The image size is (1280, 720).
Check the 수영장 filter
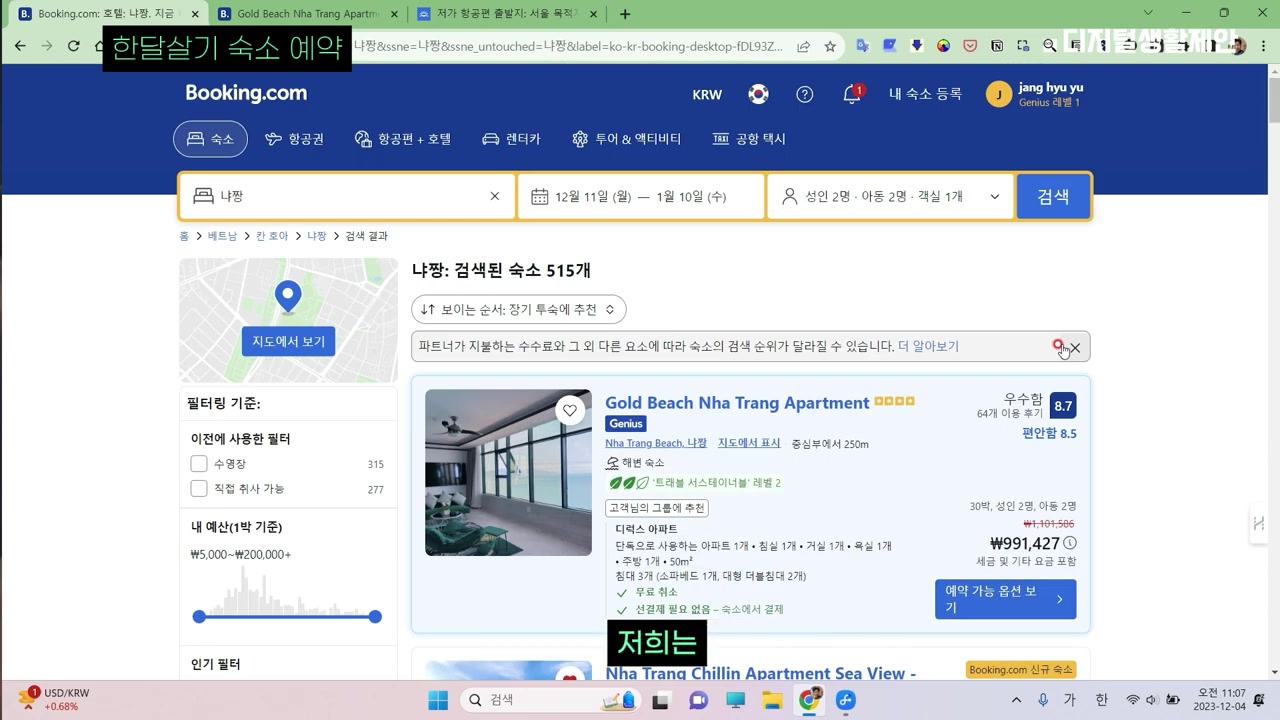199,464
